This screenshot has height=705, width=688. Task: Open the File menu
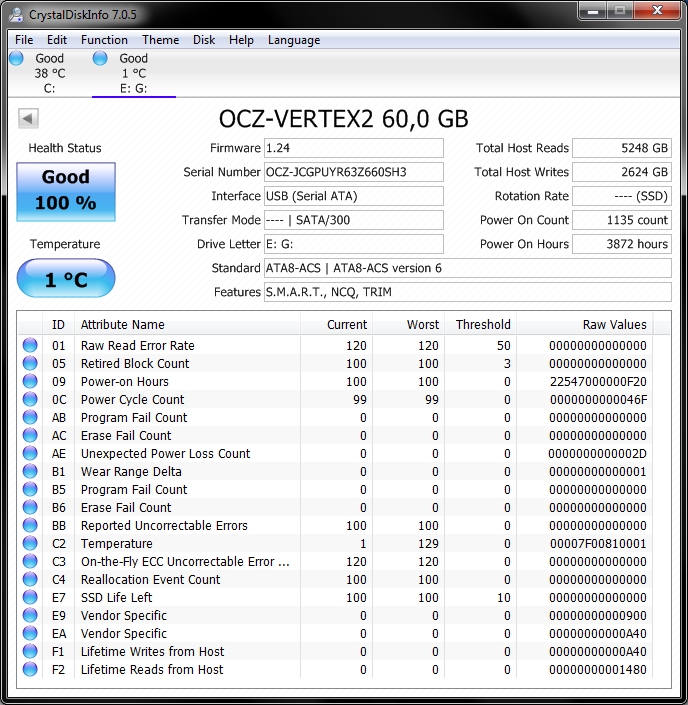[24, 40]
